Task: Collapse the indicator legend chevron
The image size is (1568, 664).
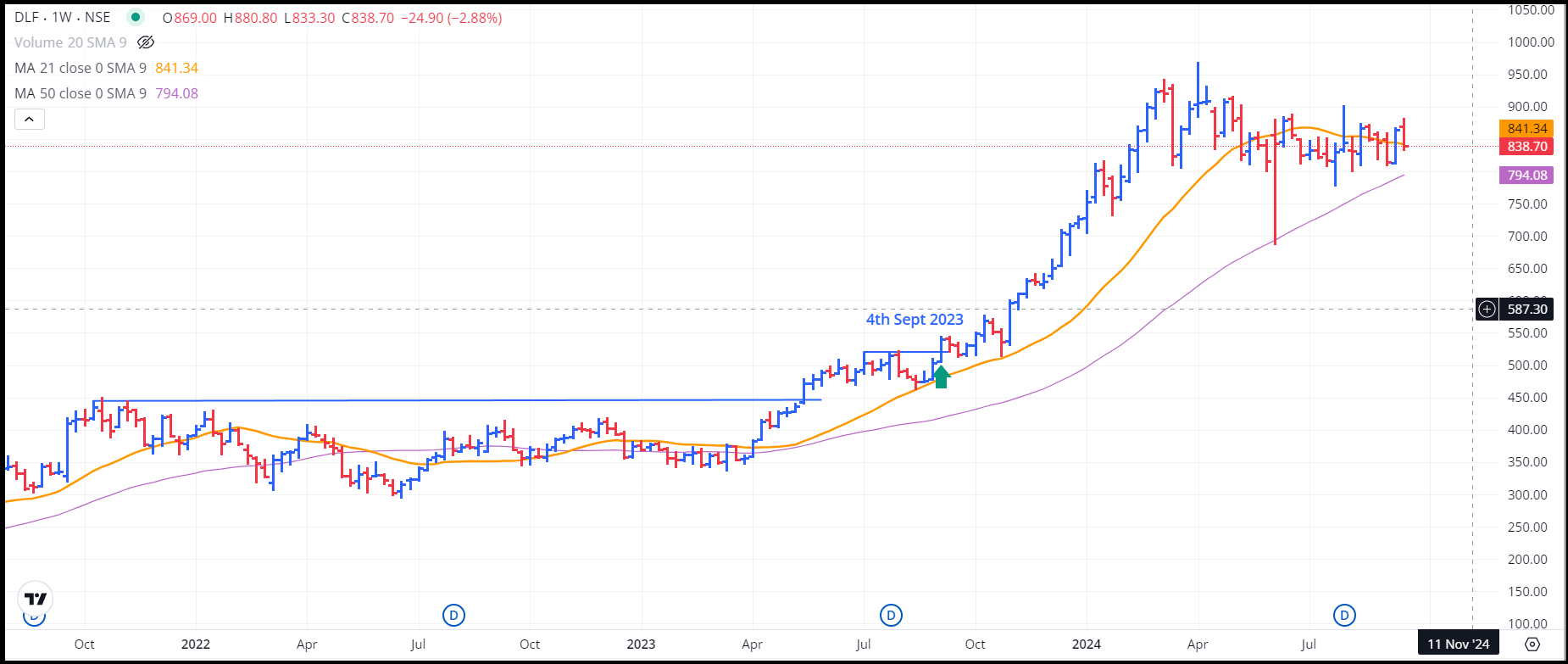Action: [29, 120]
